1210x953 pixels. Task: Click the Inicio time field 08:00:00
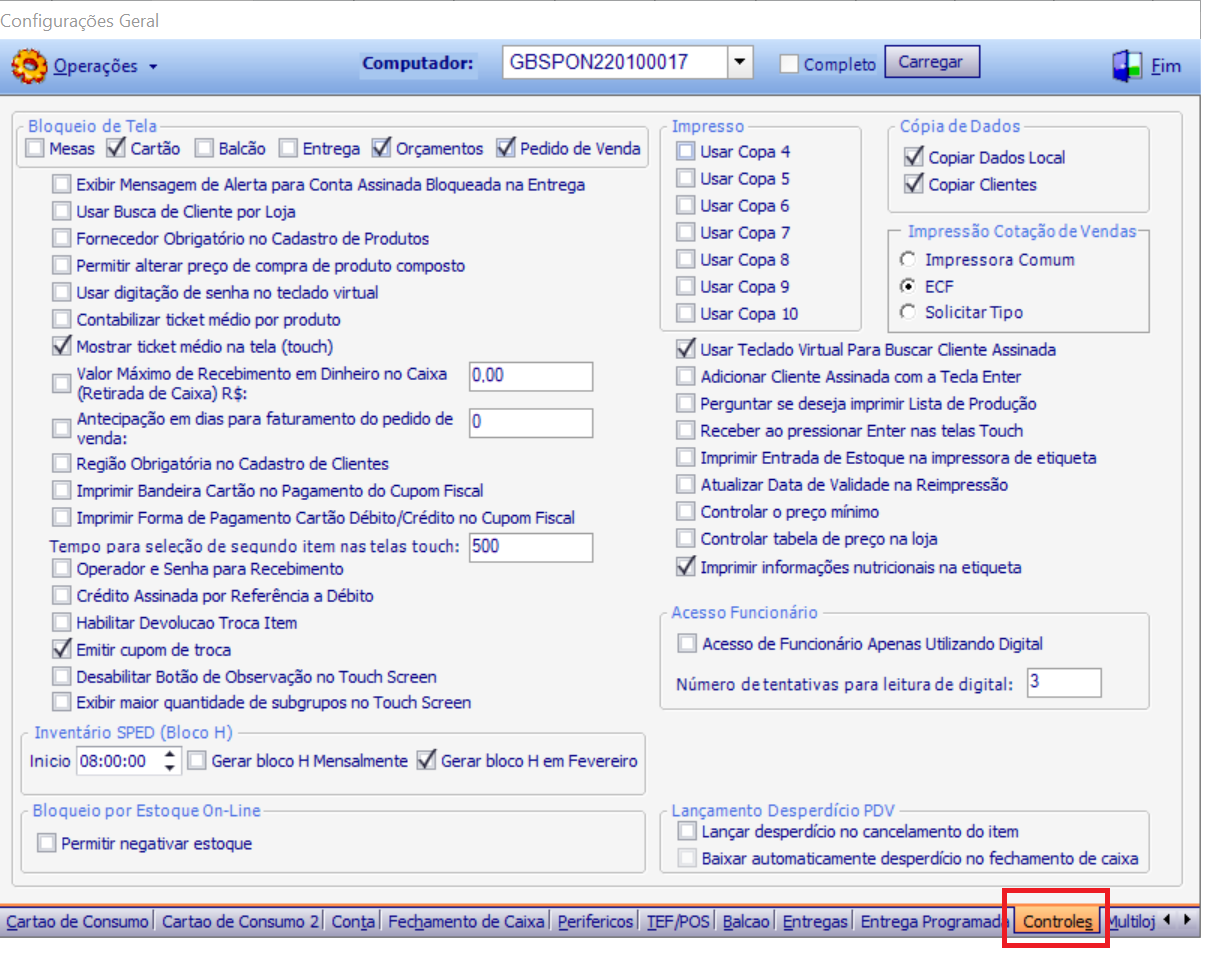click(118, 761)
